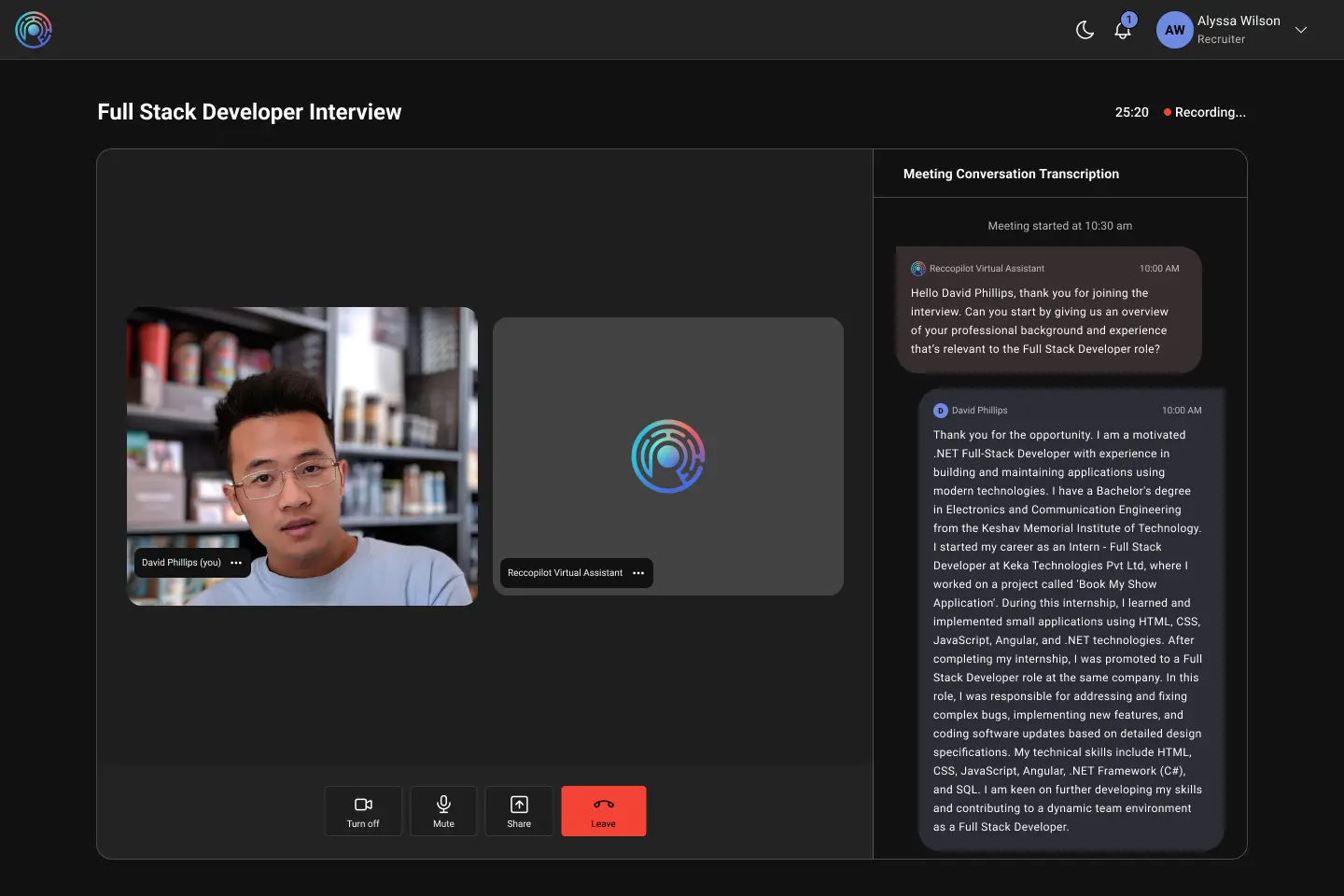This screenshot has width=1344, height=896.
Task: Select the Reccopilot assistant greeting message
Action: [1049, 310]
